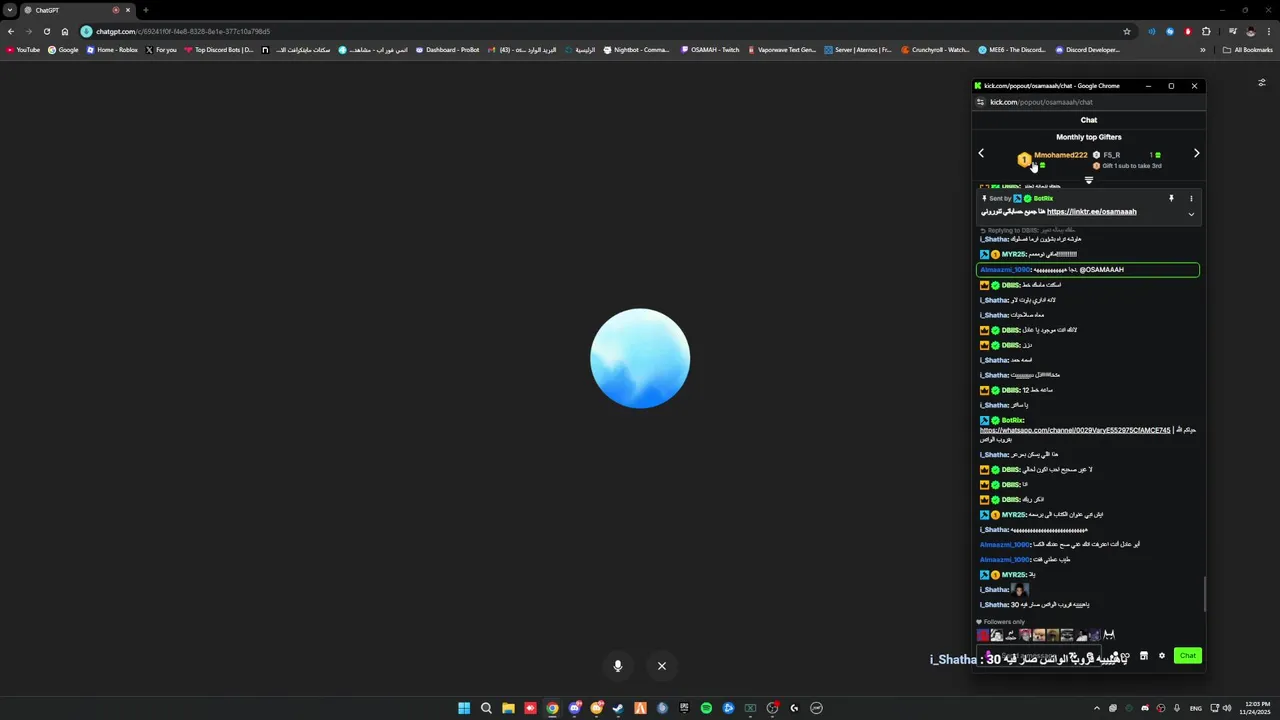
Task: Open the MEE6 Discord bookmark
Action: point(1011,50)
